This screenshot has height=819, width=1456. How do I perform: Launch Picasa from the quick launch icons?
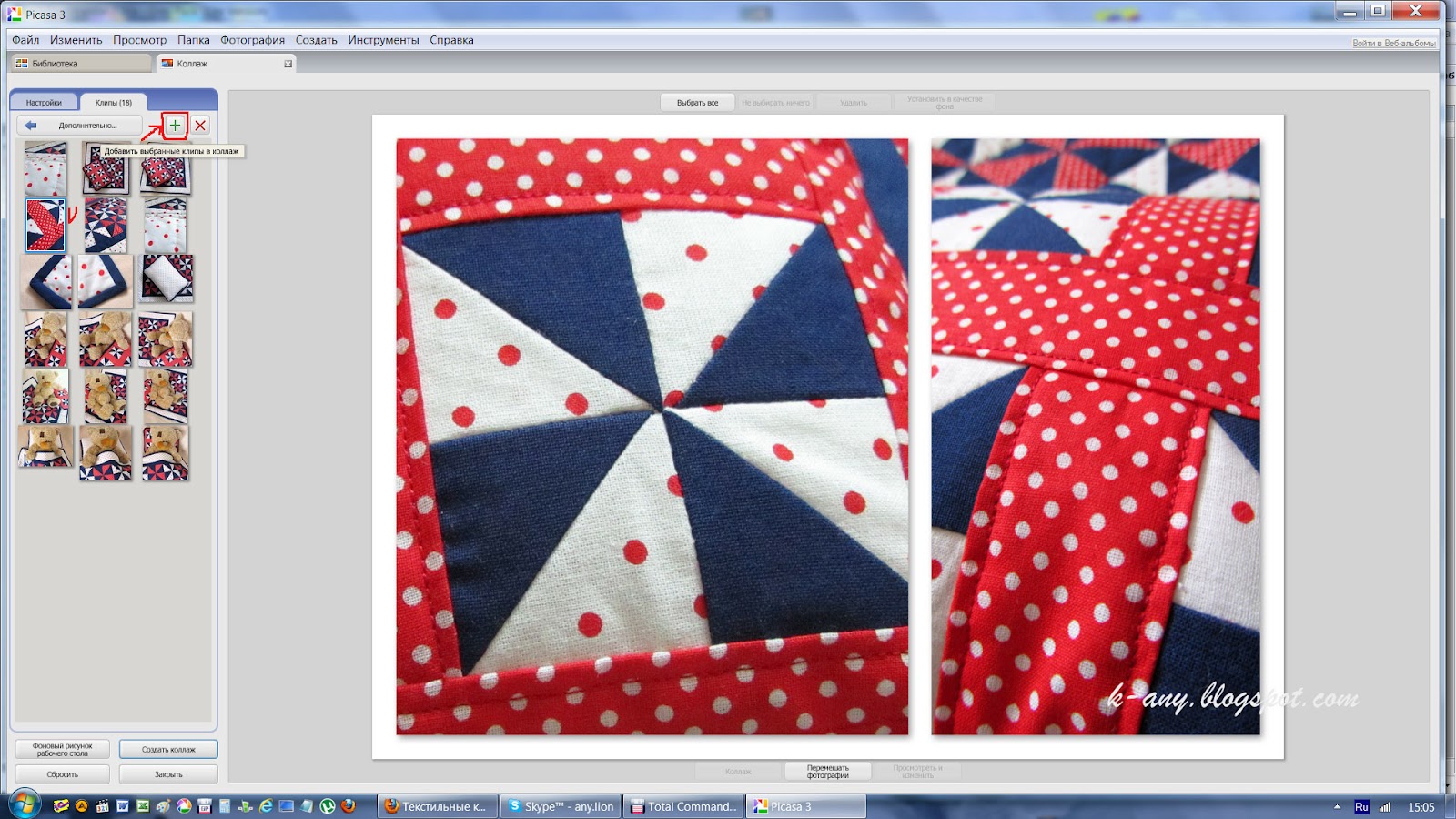pyautogui.click(x=184, y=806)
